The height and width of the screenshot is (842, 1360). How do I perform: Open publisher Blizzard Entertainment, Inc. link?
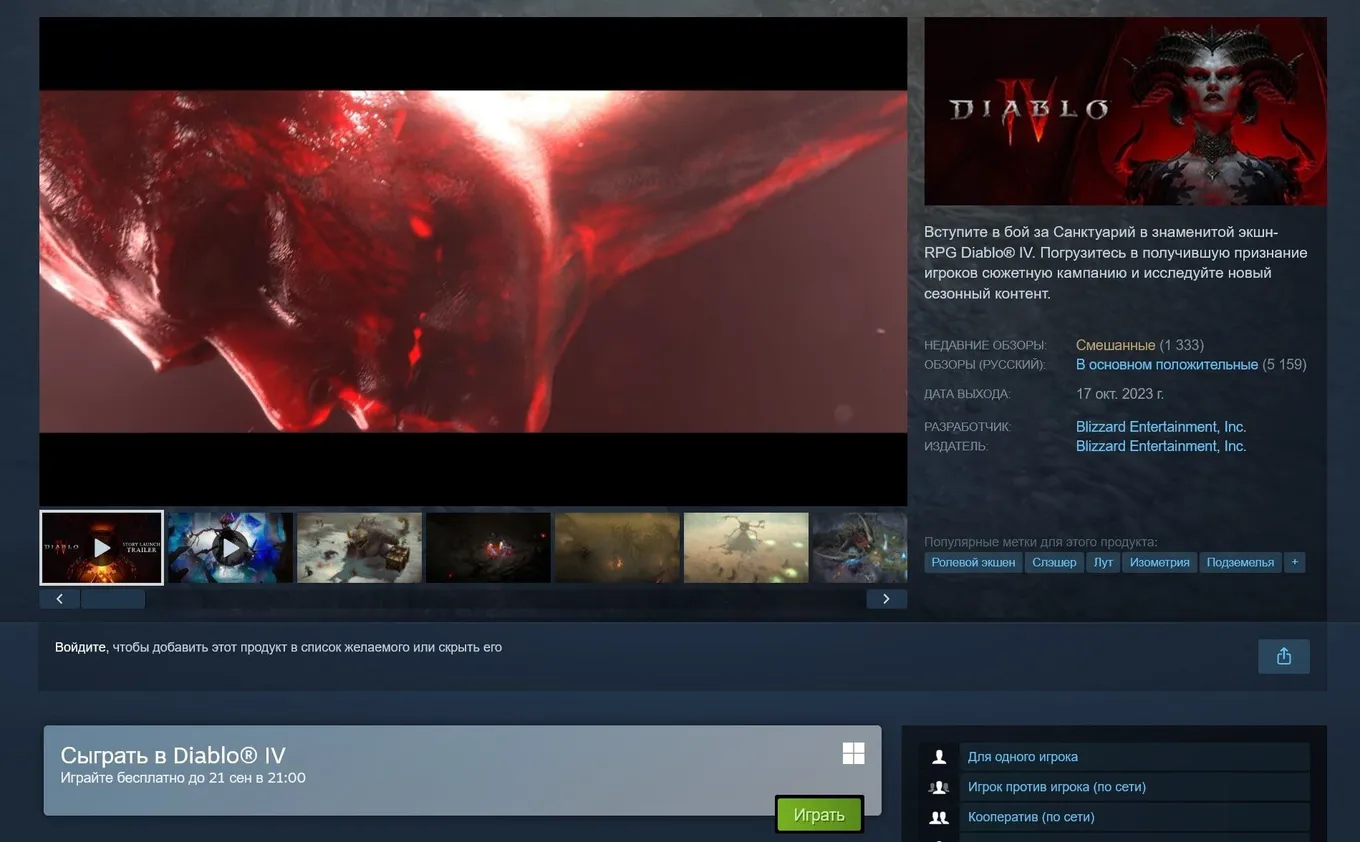[x=1161, y=446]
